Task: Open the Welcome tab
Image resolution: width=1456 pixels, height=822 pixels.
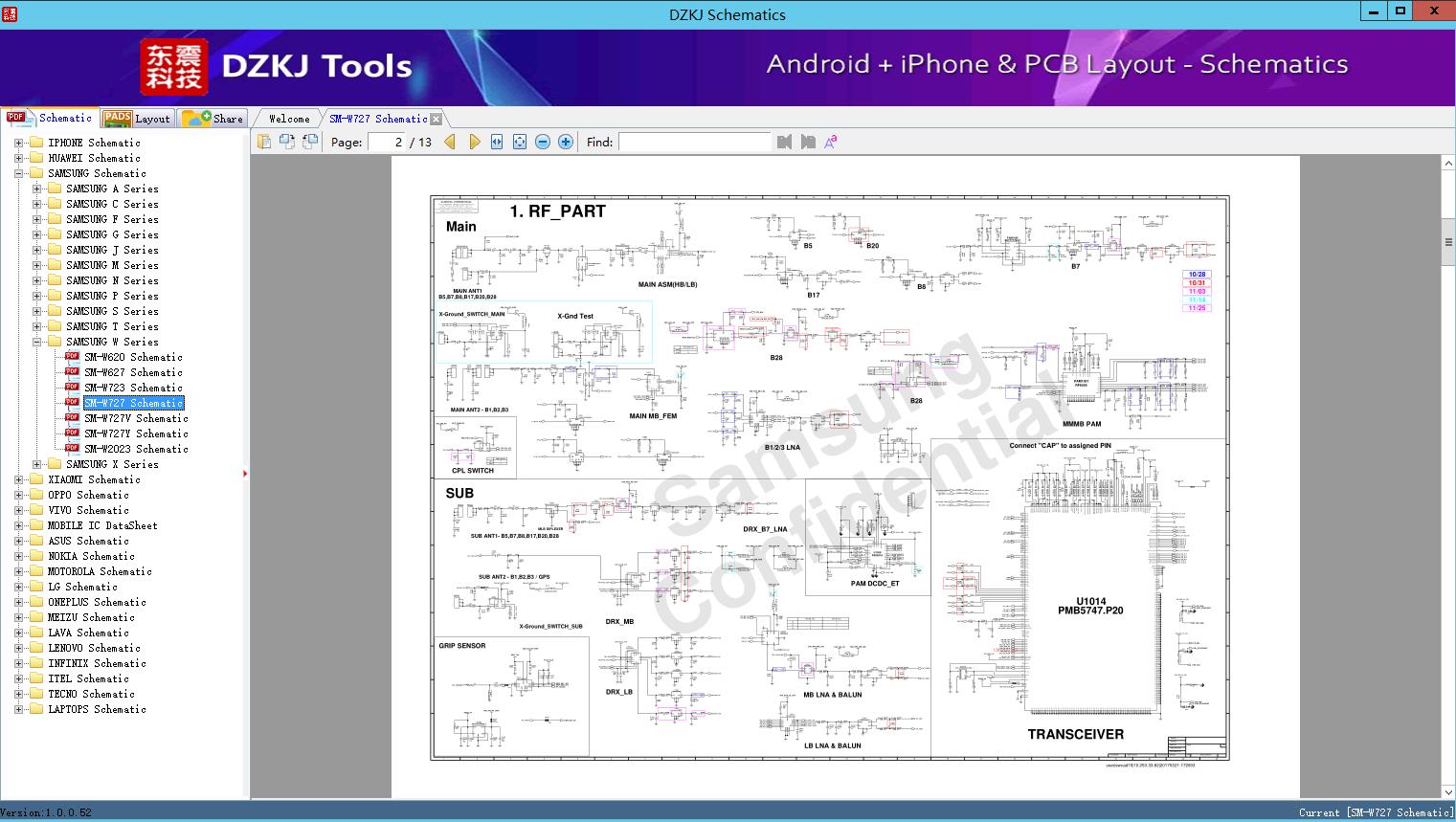Action: tap(289, 119)
